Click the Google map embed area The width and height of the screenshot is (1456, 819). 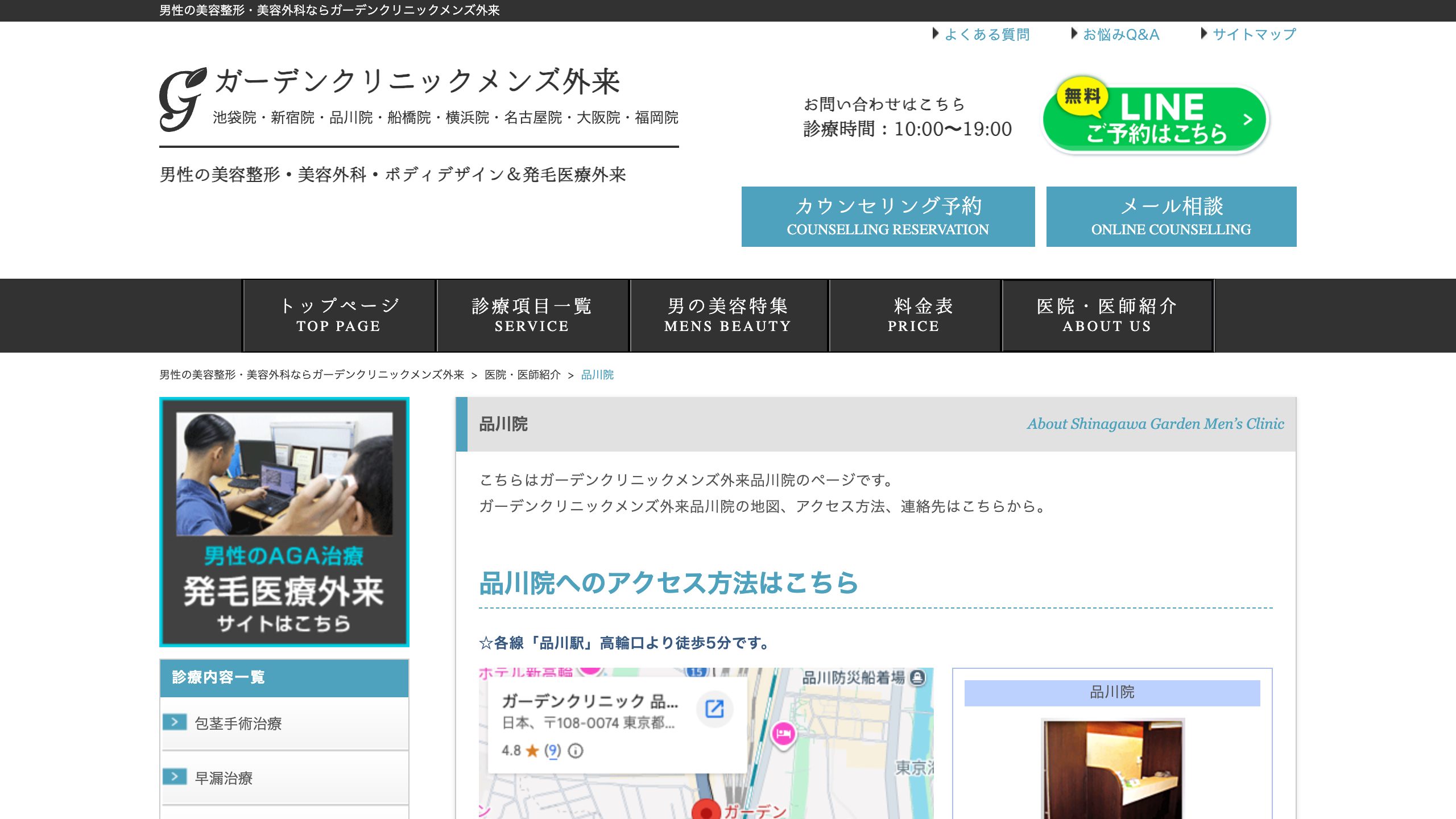706,743
